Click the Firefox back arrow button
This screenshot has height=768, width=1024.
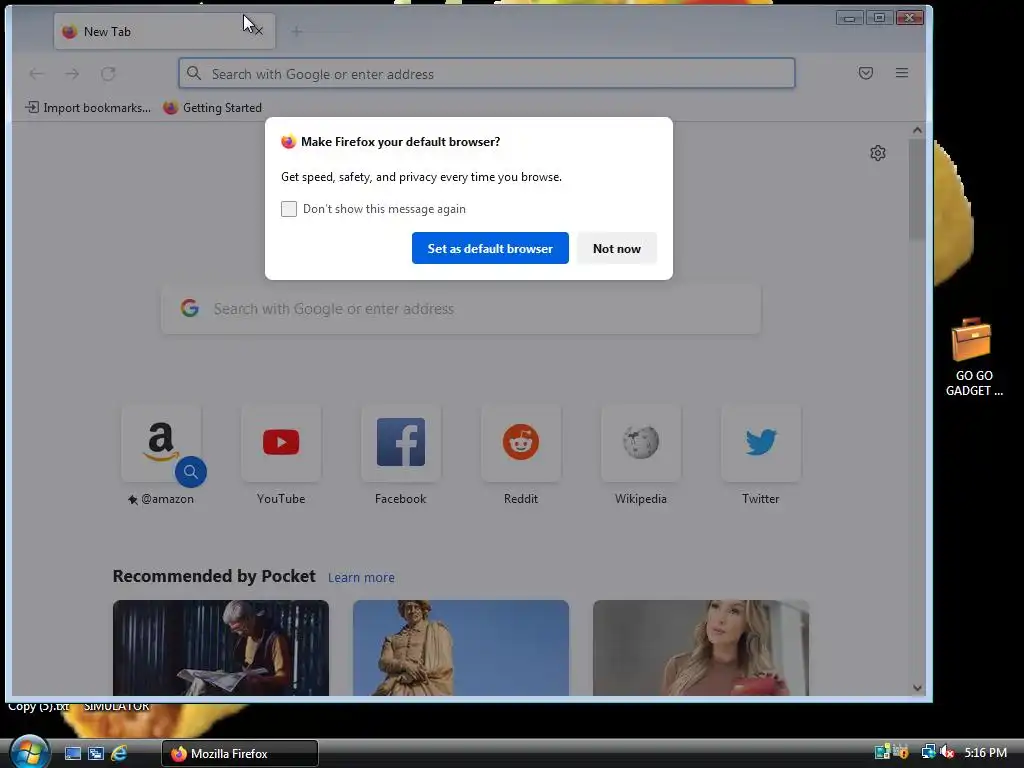coord(37,74)
